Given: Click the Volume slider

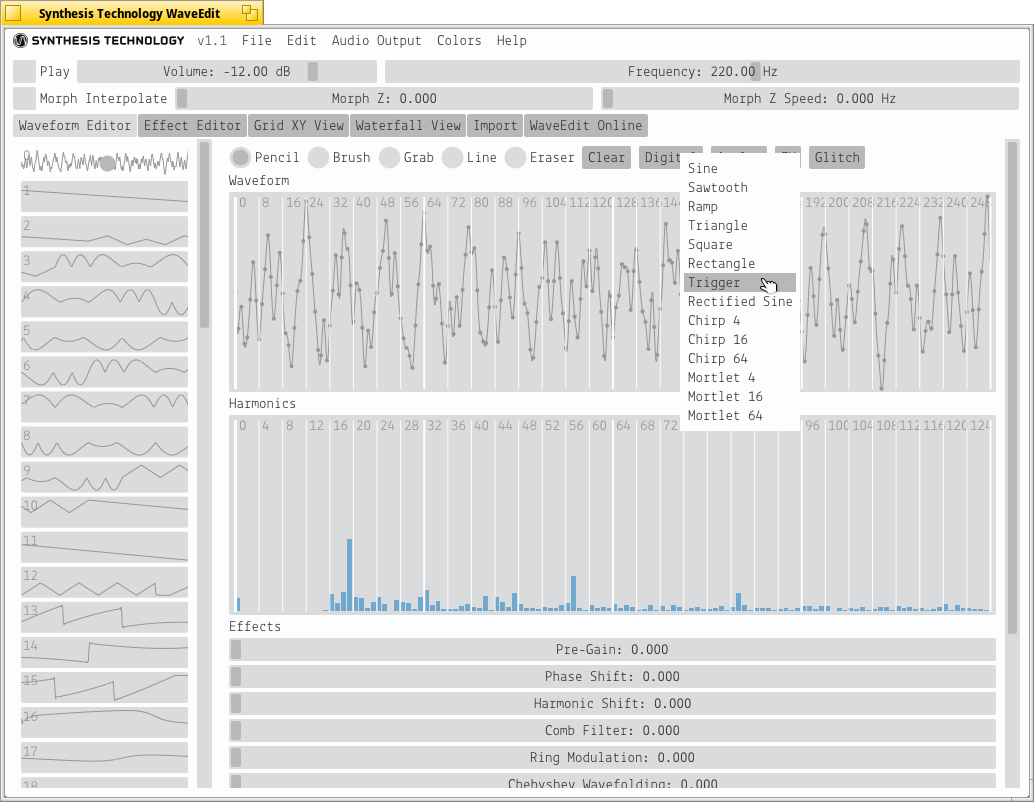Looking at the screenshot, I should point(227,71).
